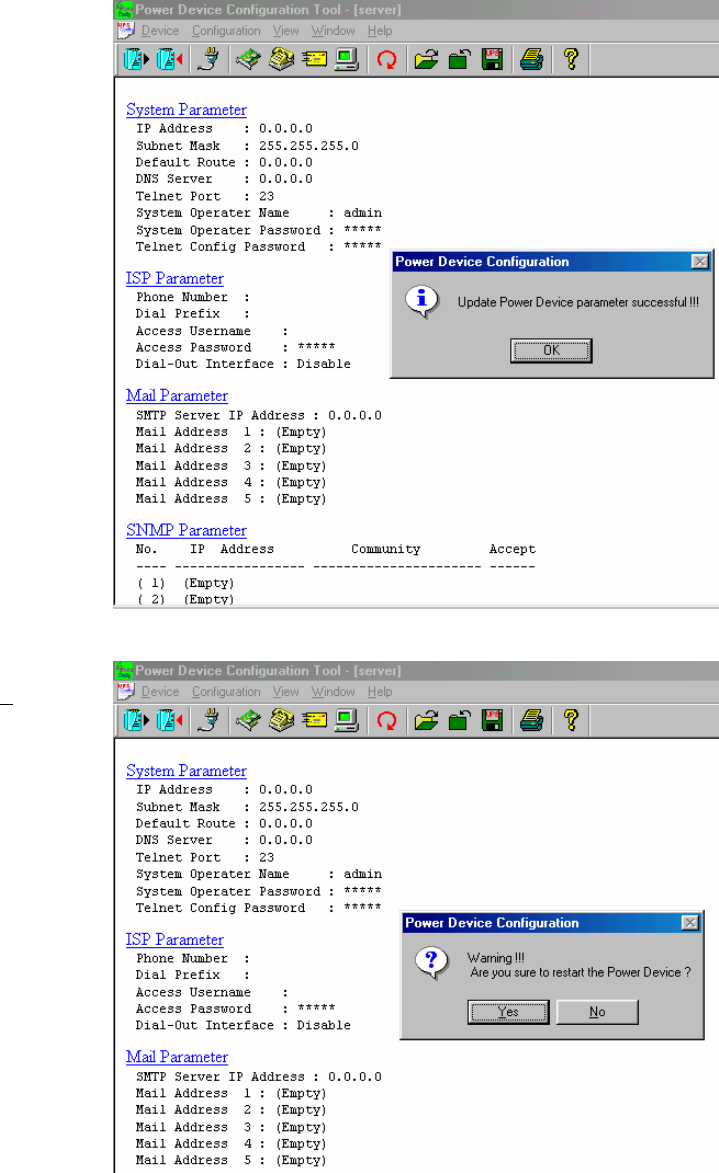Open Help menu in restart-warning window
The height and width of the screenshot is (1173, 719).
click(379, 692)
